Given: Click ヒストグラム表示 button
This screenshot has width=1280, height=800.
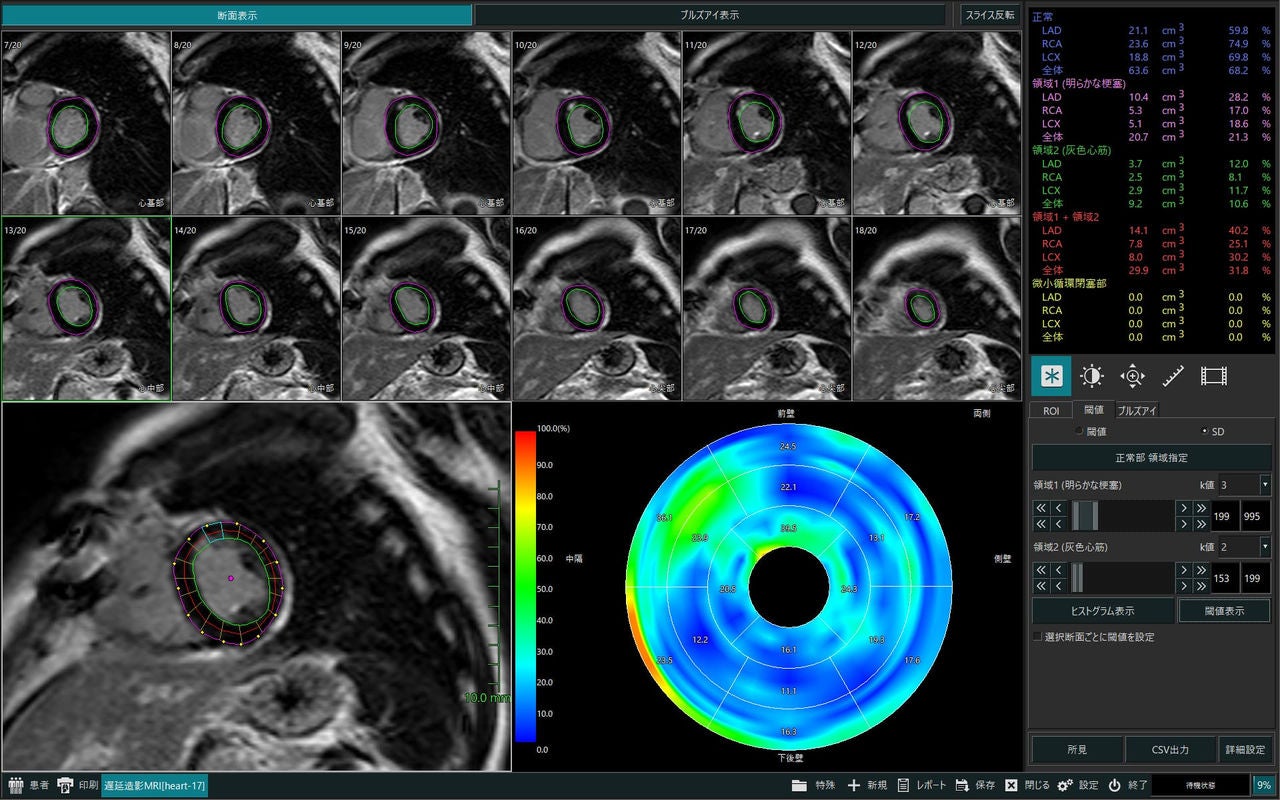Looking at the screenshot, I should (x=1103, y=610).
